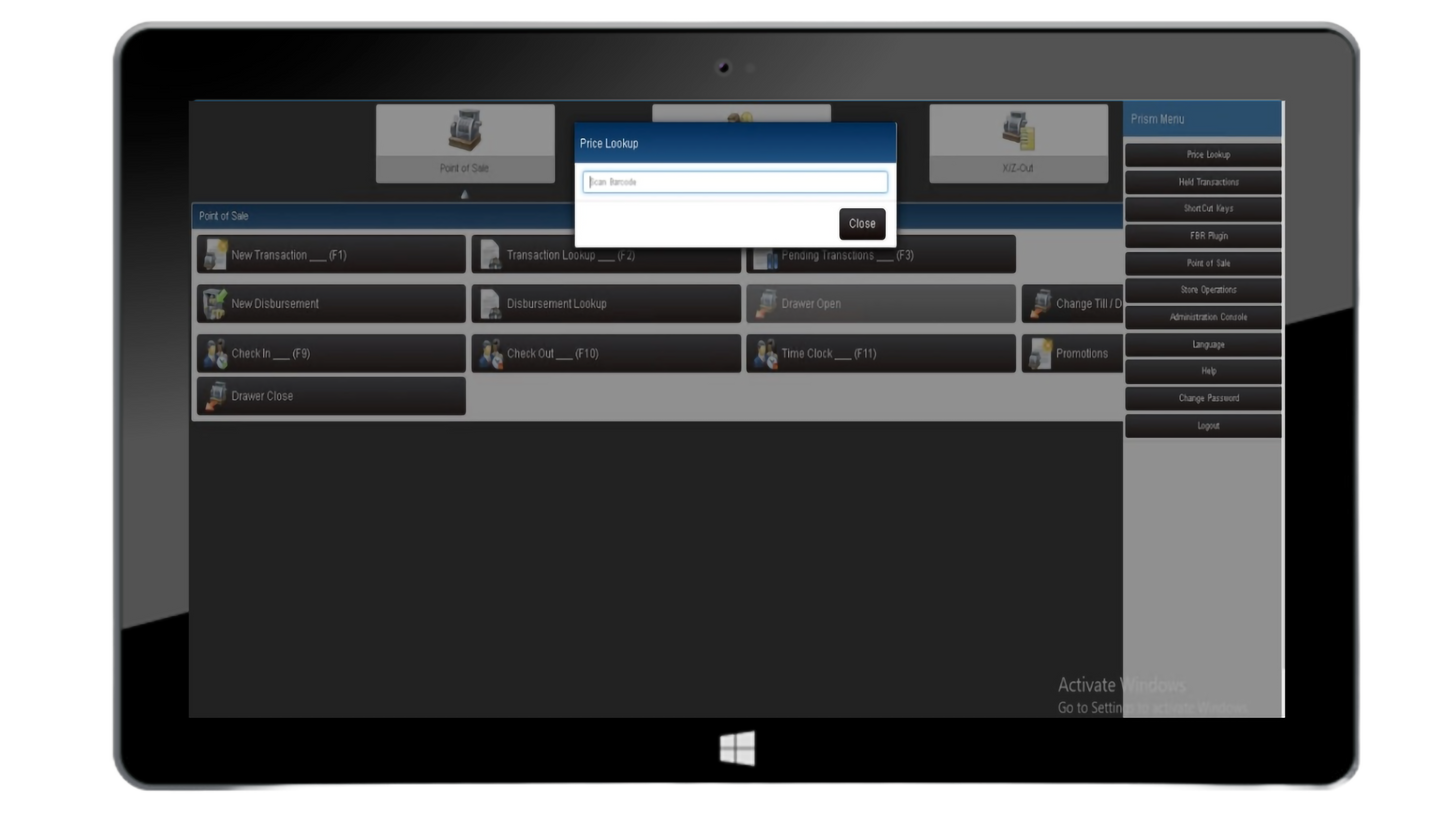
Task: Choose Language in the Prism Menu
Action: tap(1208, 344)
